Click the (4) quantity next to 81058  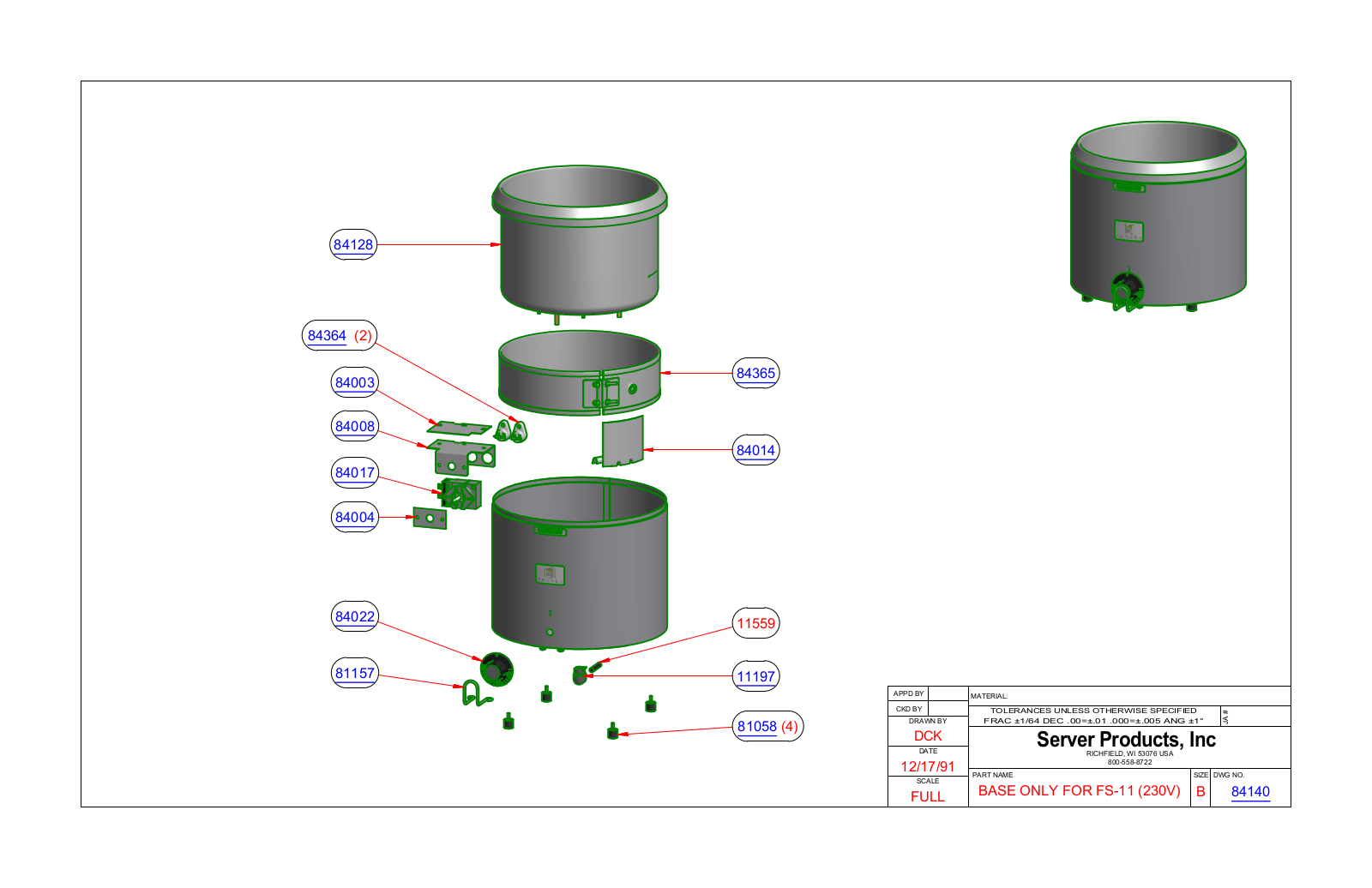coord(790,726)
